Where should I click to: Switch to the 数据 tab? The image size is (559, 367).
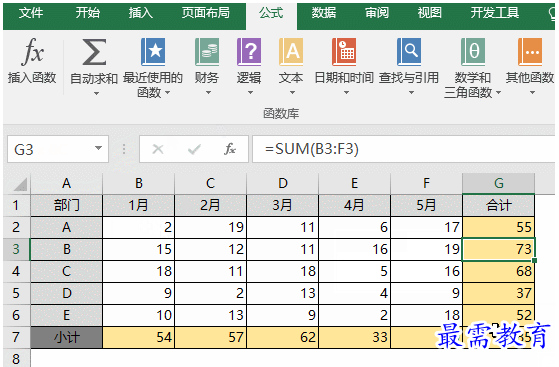click(324, 13)
